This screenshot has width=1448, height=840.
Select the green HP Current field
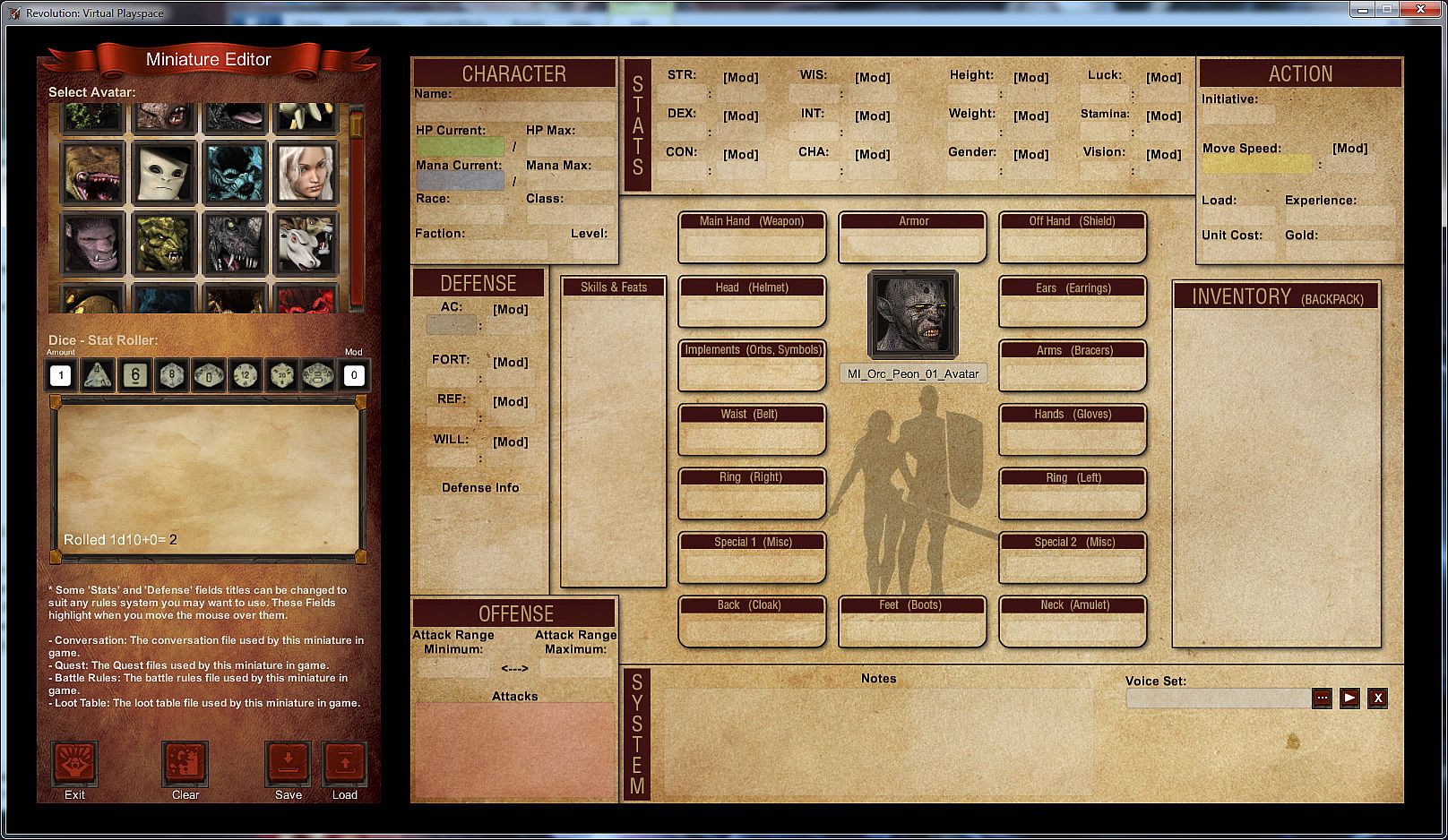coord(460,146)
